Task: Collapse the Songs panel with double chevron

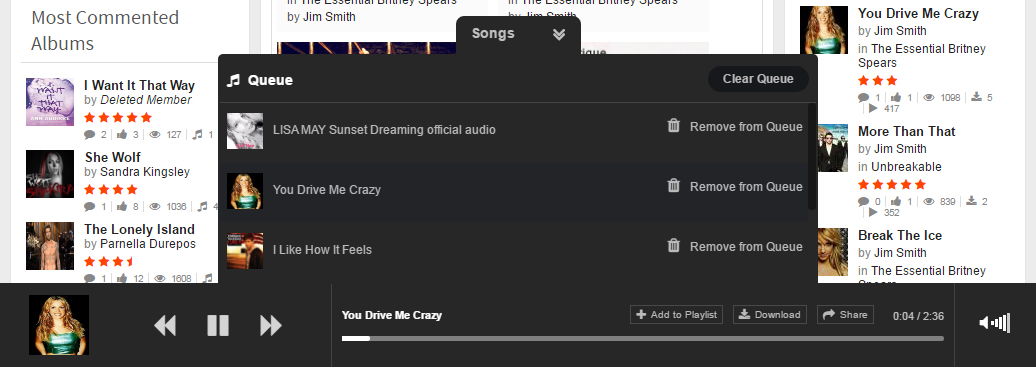Action: click(559, 34)
